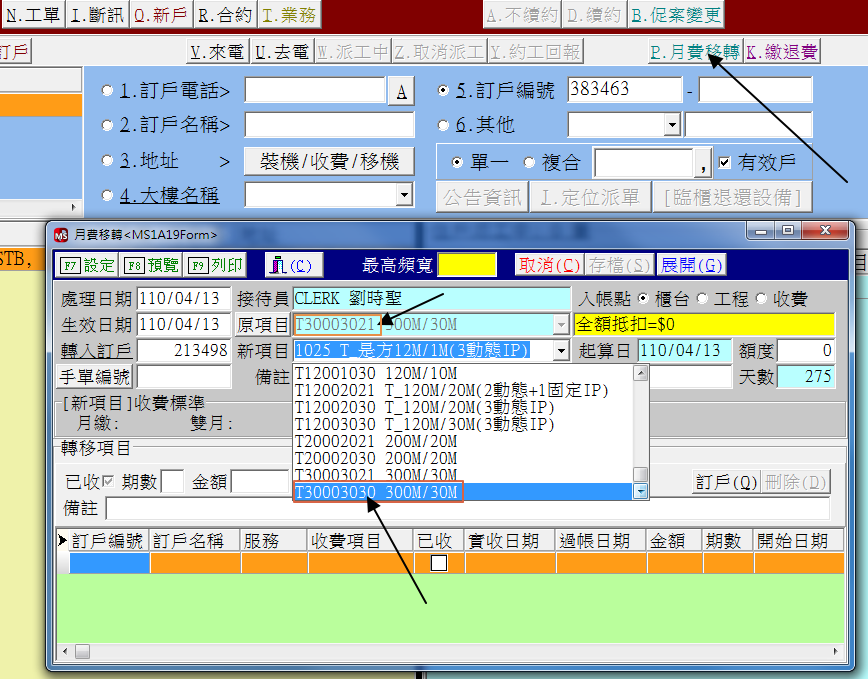Click the 裝機/收費/移機 button
Viewport: 868px width, 679px height.
329,161
